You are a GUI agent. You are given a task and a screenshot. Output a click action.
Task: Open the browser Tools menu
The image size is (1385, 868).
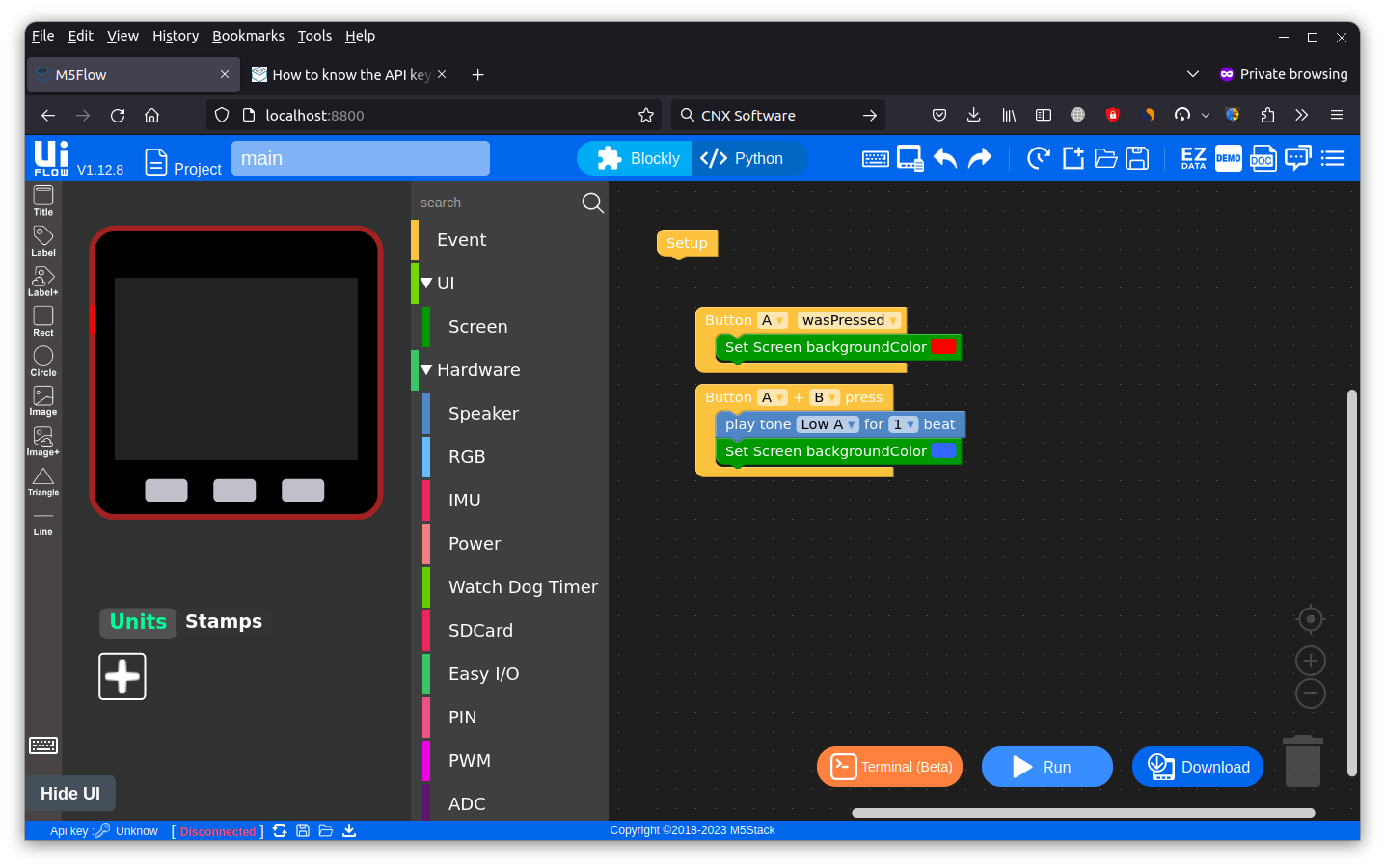pos(314,36)
